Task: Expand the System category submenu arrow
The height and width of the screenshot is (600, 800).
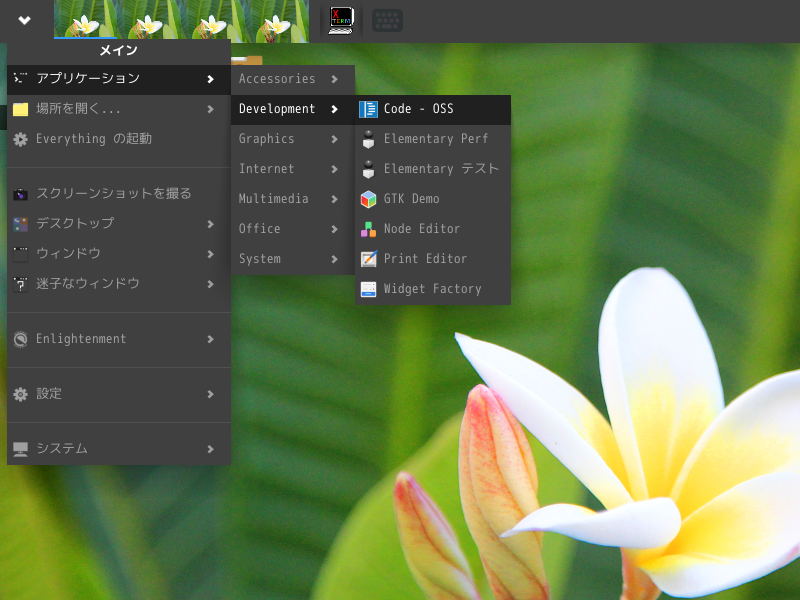Action: (x=335, y=259)
